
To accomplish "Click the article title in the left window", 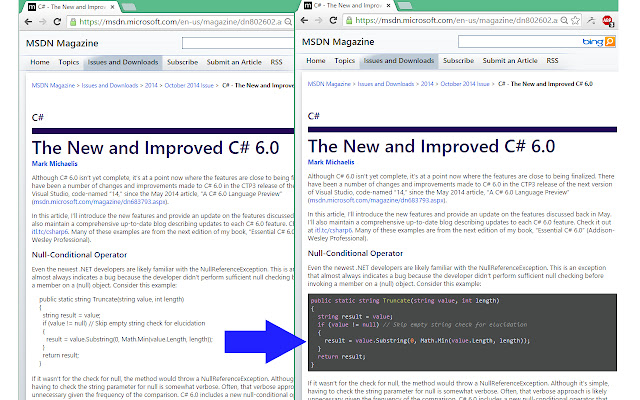I will pyautogui.click(x=156, y=148).
